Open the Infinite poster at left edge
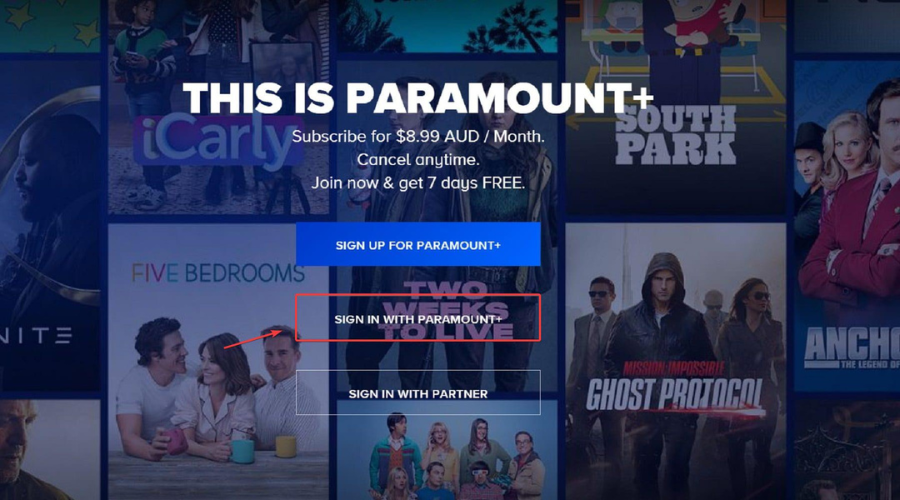This screenshot has width=900, height=500. pos(50,225)
